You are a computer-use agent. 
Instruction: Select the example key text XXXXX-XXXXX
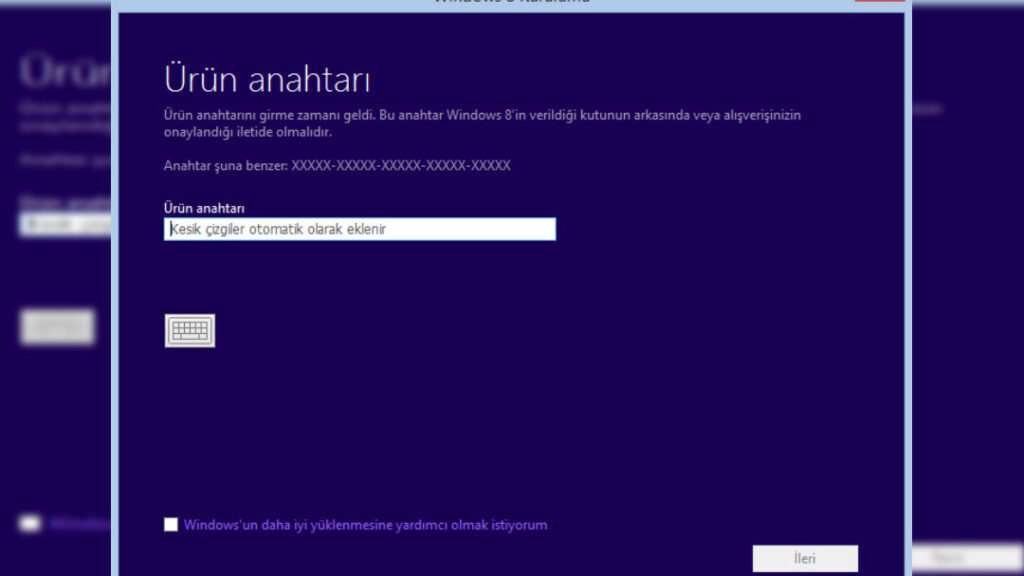tap(400, 166)
